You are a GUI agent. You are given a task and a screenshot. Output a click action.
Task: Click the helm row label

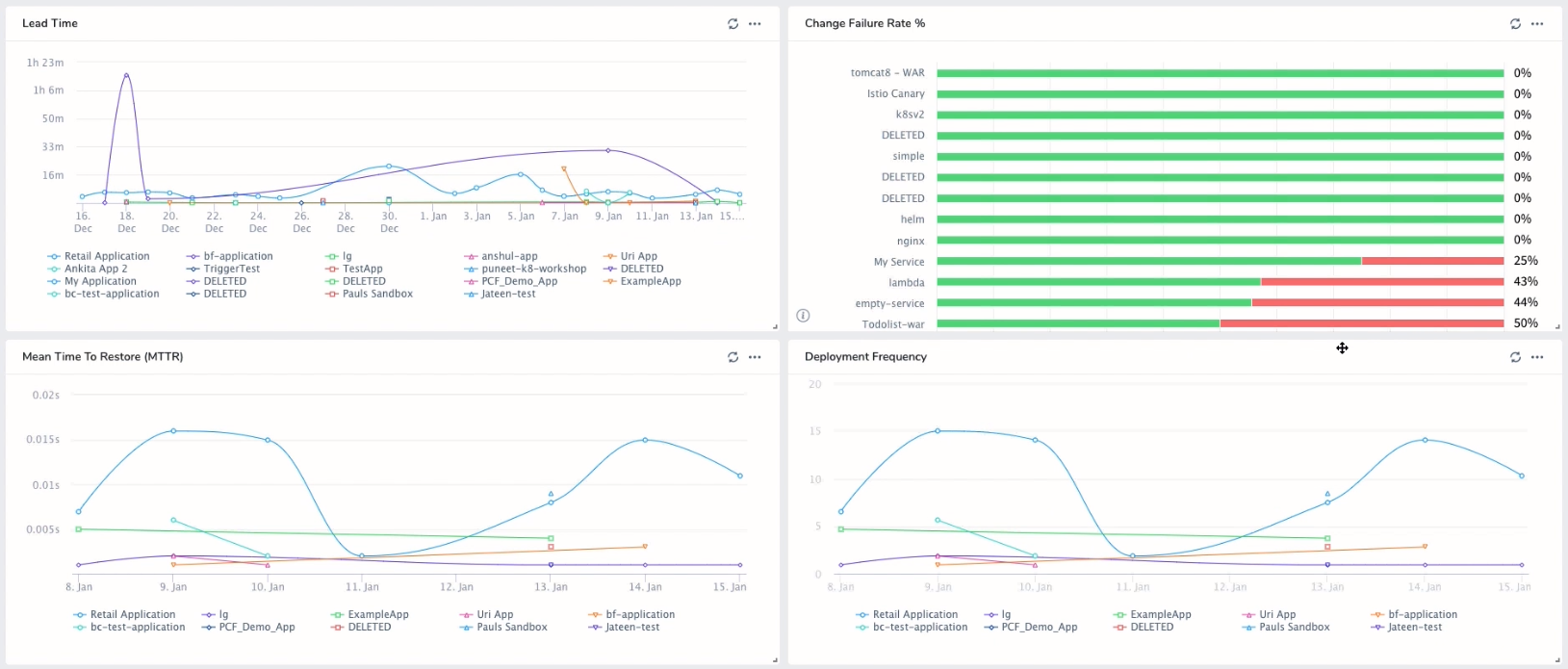click(913, 219)
